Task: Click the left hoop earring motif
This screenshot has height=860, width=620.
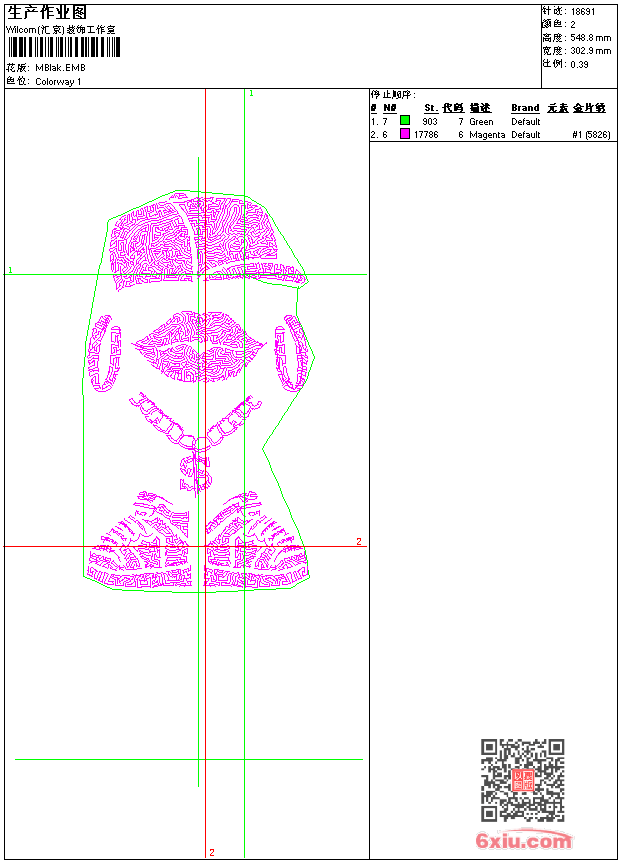Action: pos(104,353)
